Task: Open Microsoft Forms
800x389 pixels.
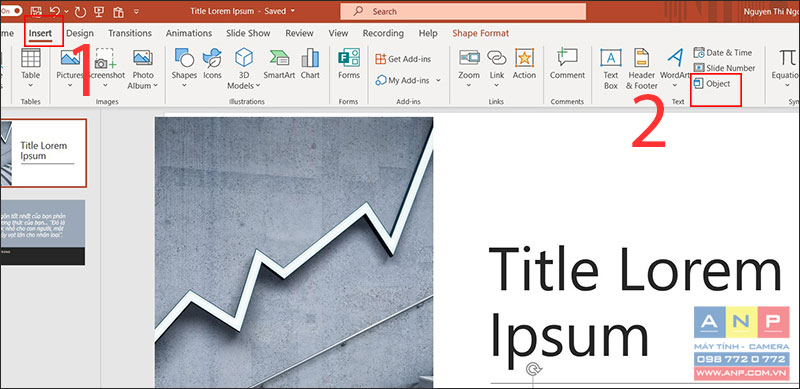Action: [348, 64]
